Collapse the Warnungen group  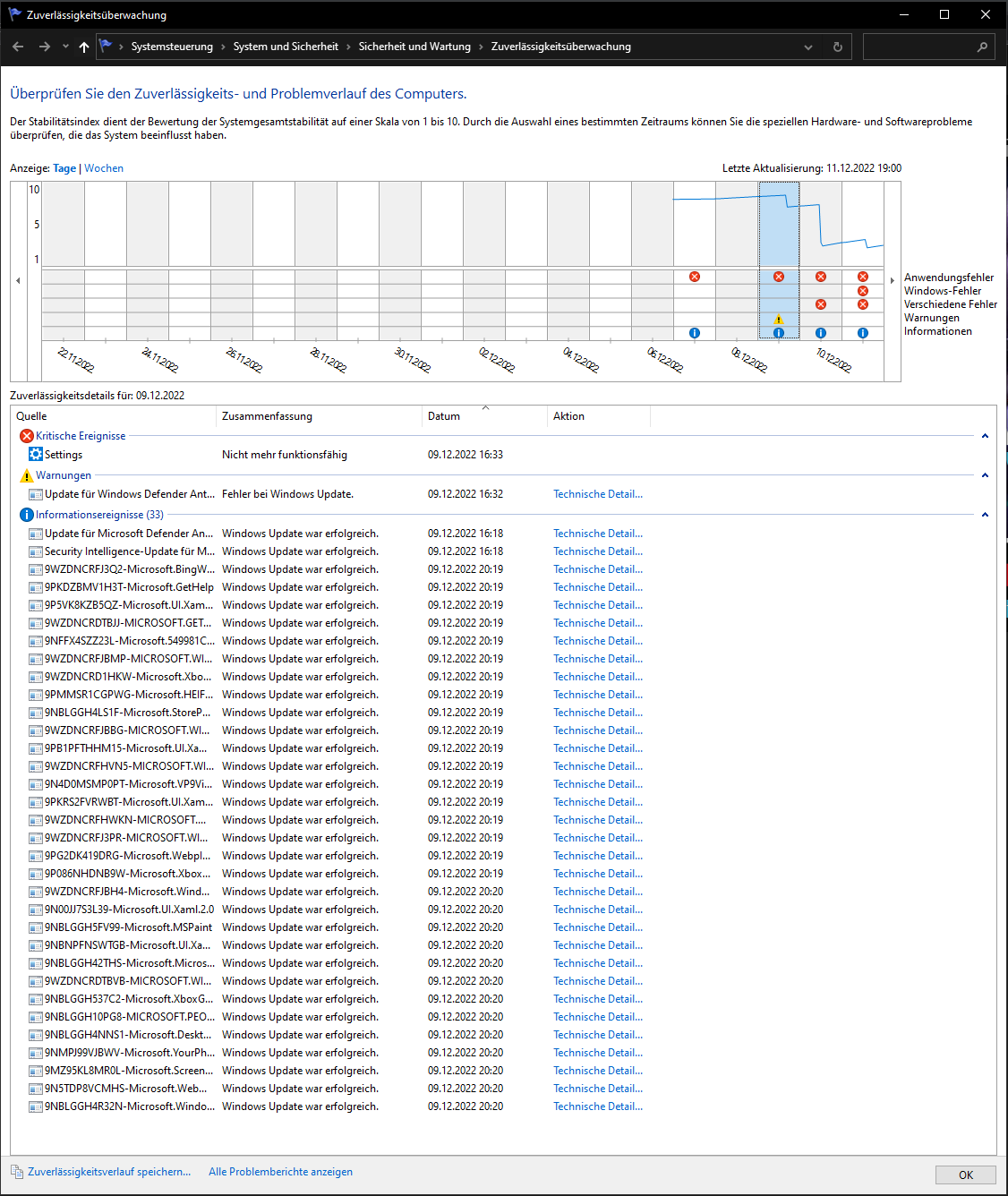985,475
